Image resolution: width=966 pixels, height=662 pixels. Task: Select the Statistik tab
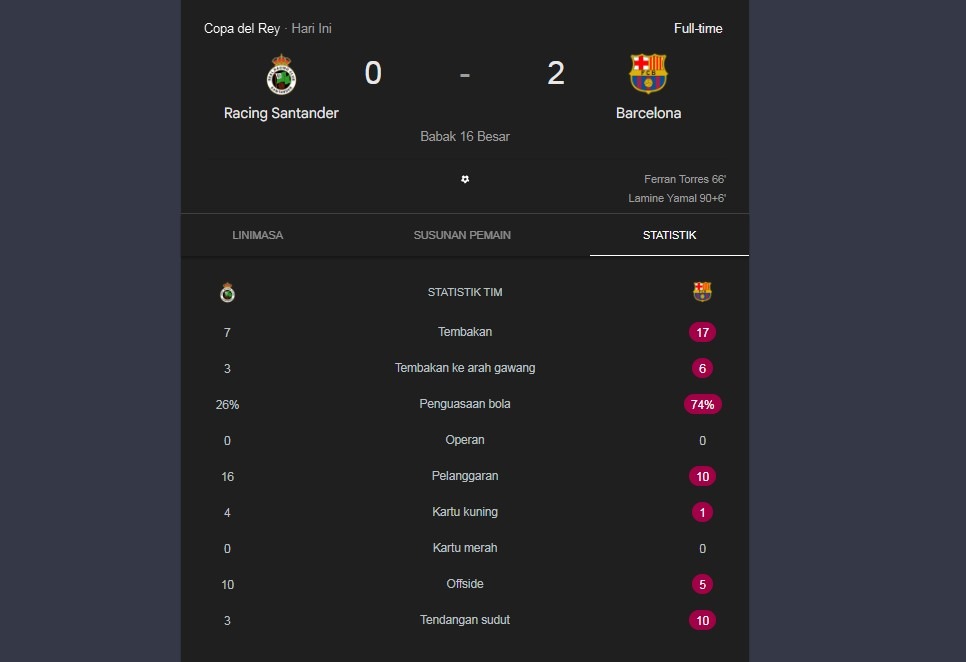coord(669,236)
